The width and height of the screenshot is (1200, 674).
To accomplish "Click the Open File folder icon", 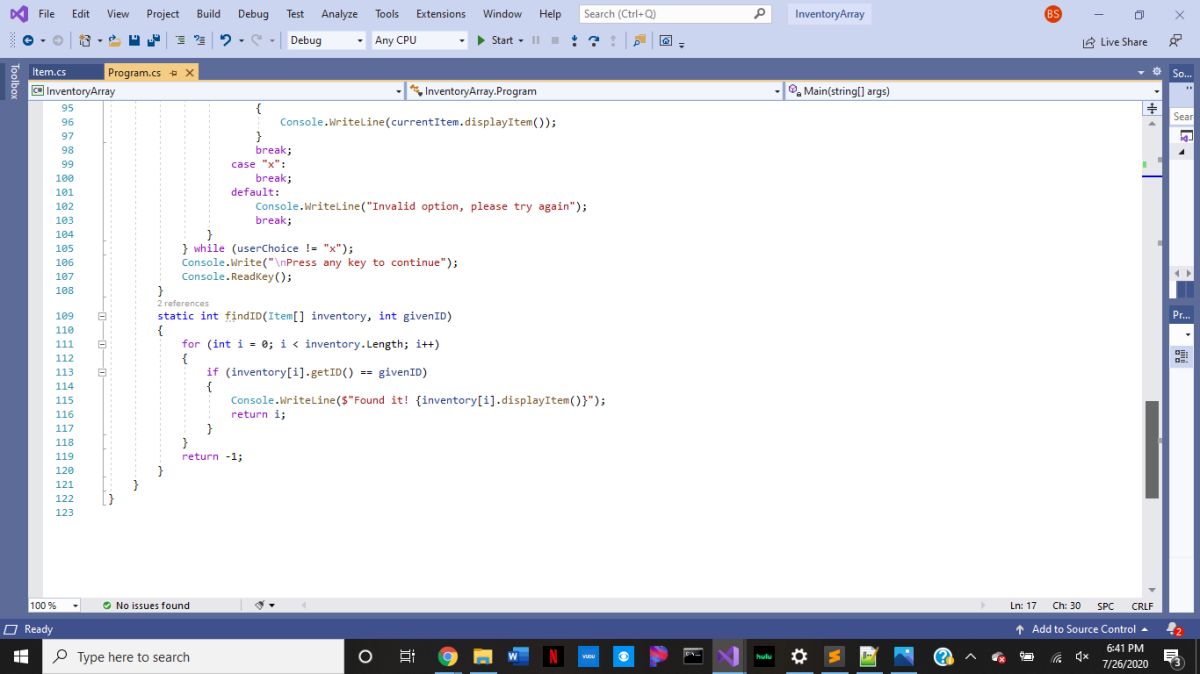I will click(x=115, y=41).
